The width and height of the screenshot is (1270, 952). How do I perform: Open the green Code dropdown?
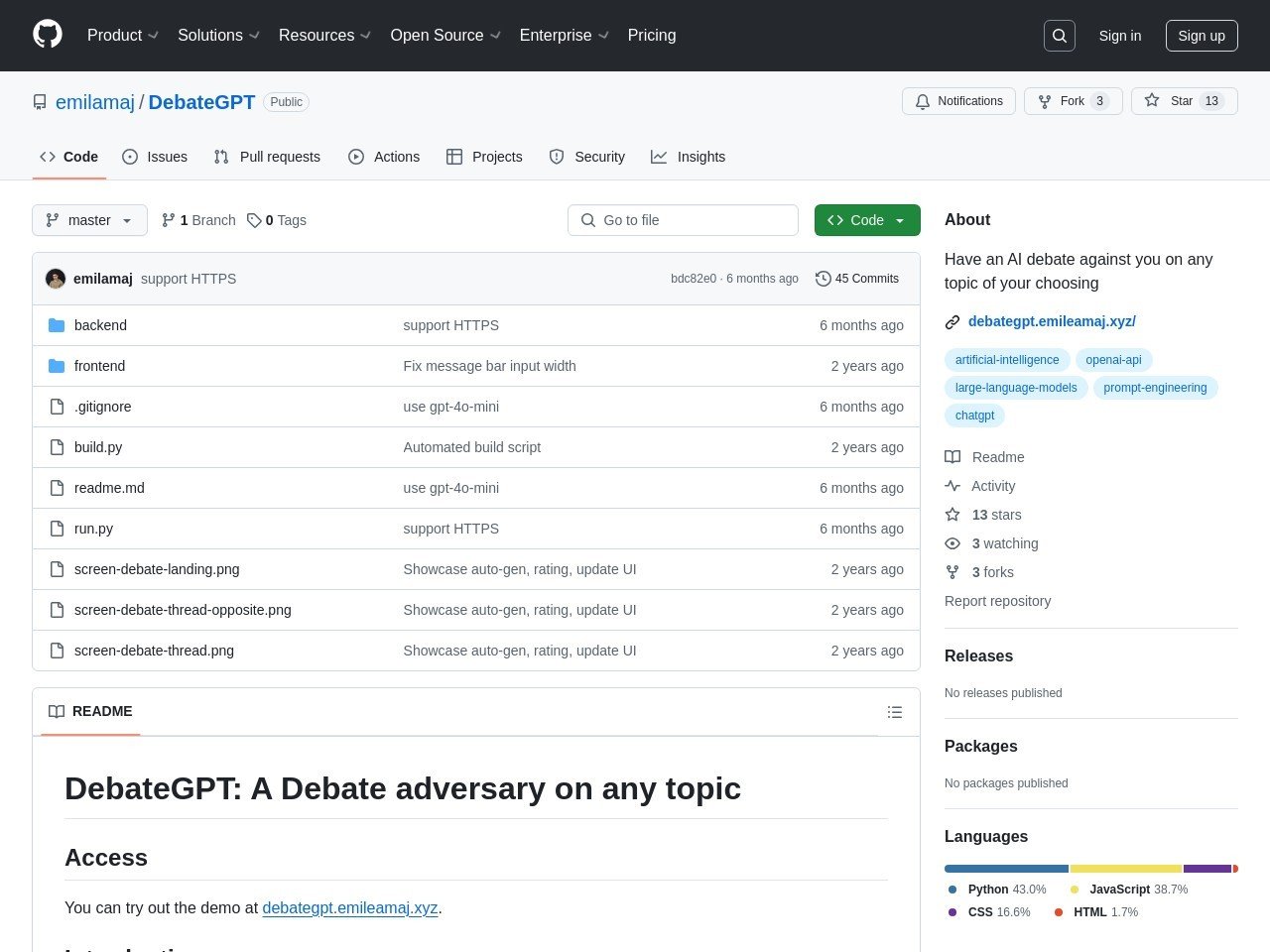[867, 220]
